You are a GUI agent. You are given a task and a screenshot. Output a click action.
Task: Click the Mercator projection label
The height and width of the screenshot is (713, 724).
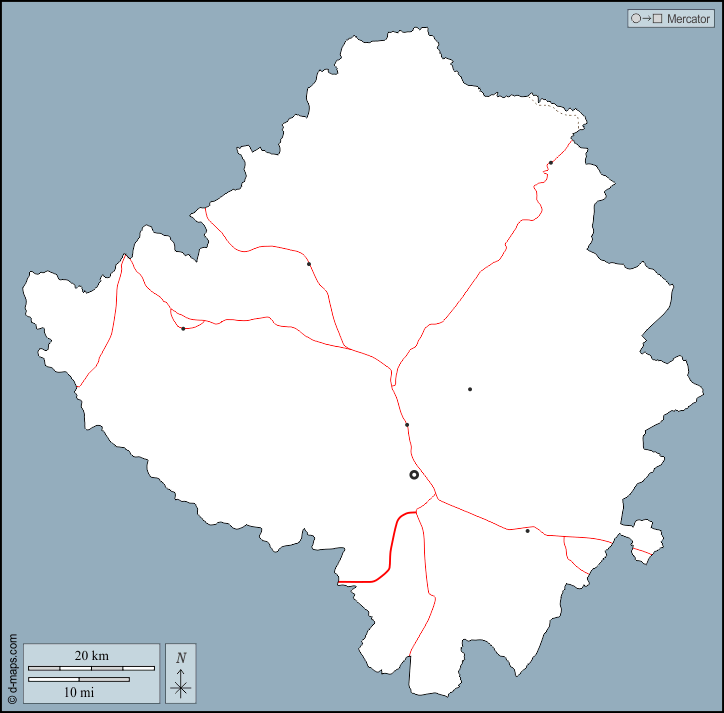tap(688, 19)
